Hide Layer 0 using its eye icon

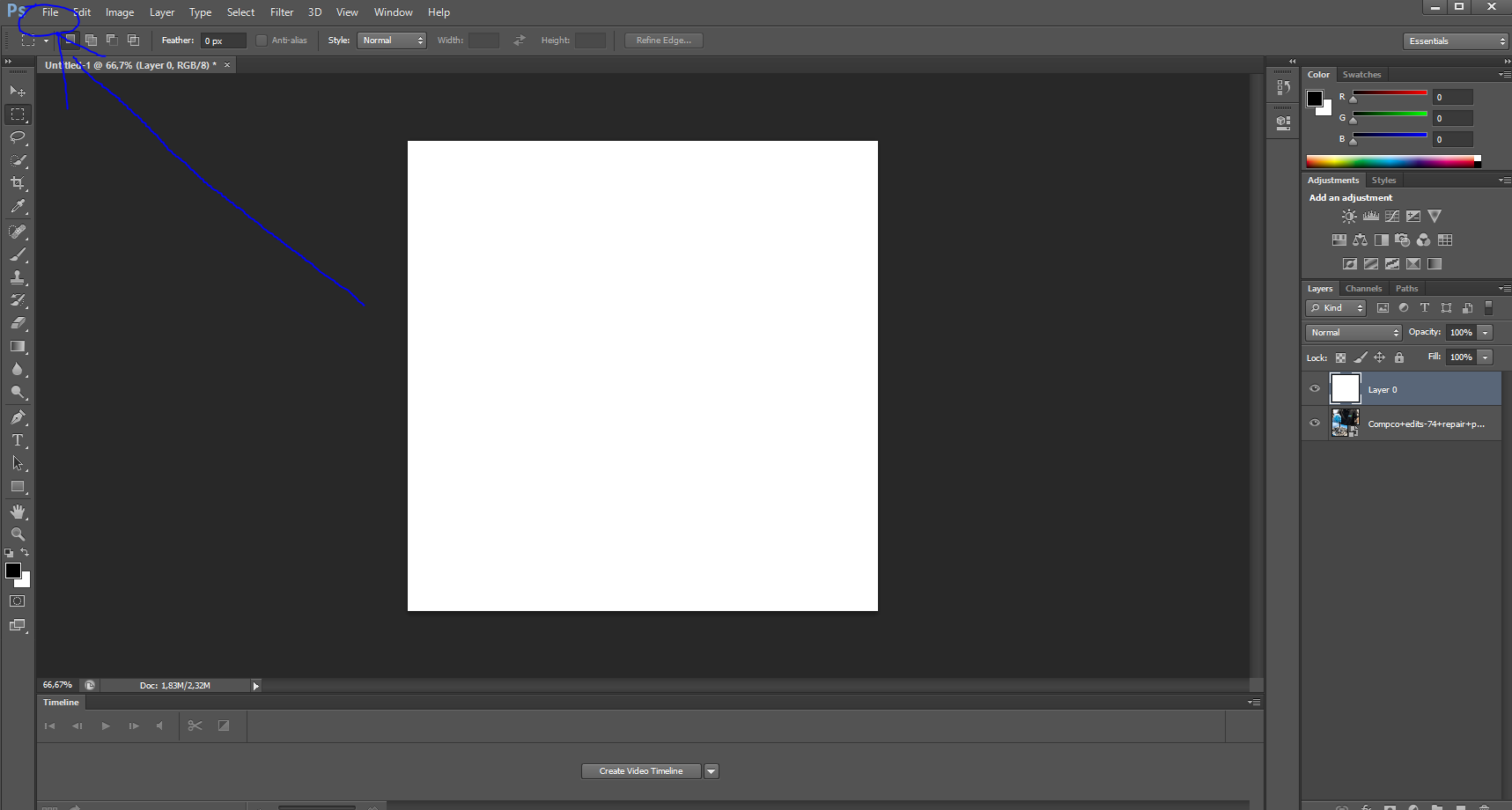(x=1315, y=389)
